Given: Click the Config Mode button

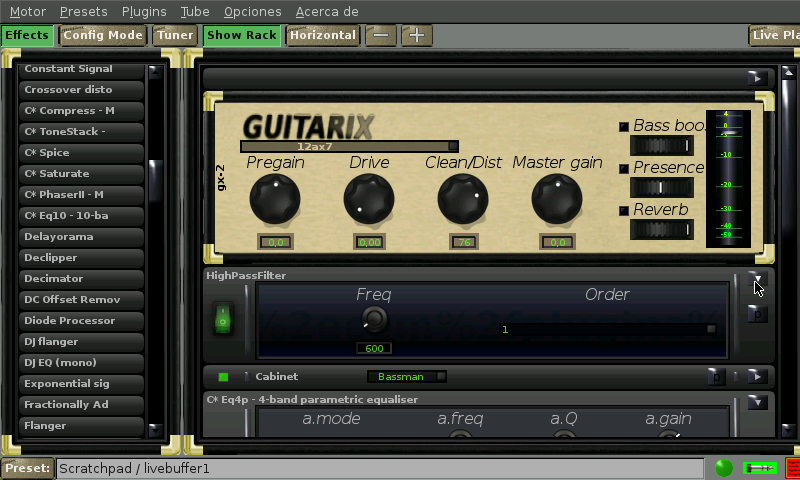Looking at the screenshot, I should tap(103, 35).
